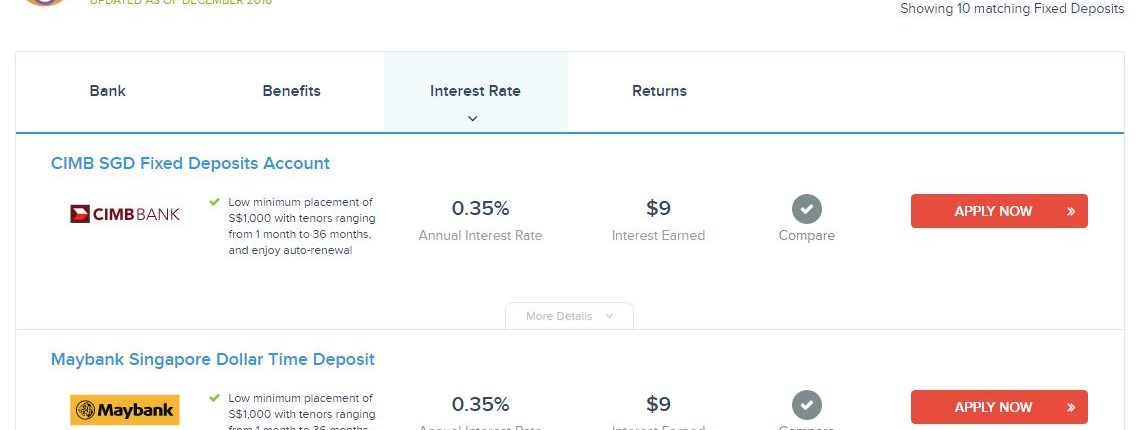
Task: Click the arrow icon on Maybank Apply Now
Action: [1071, 408]
